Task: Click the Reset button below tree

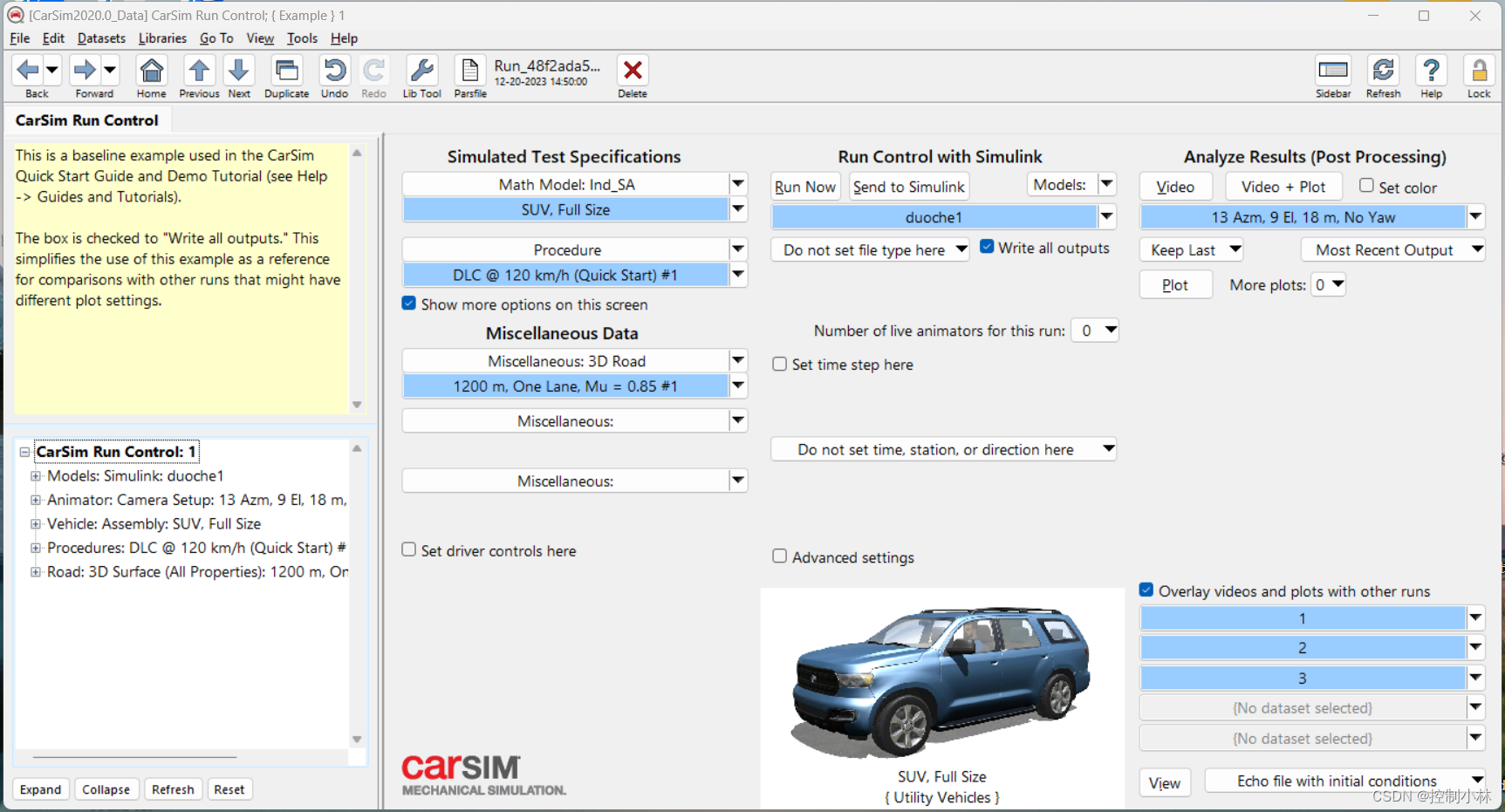Action: pyautogui.click(x=229, y=789)
